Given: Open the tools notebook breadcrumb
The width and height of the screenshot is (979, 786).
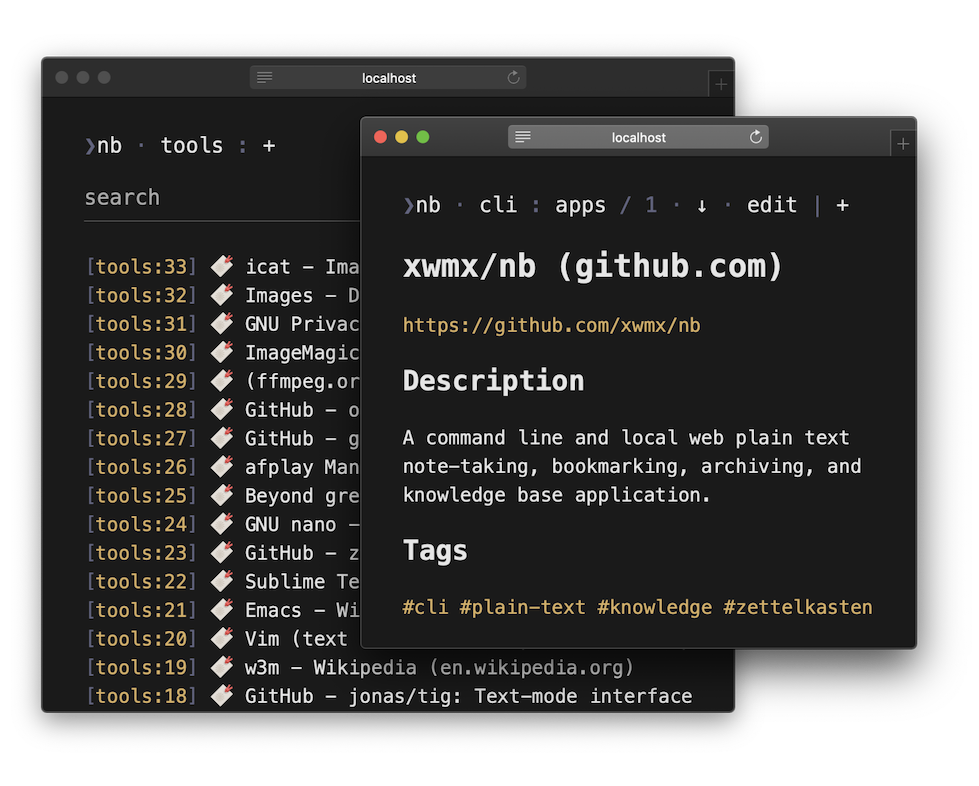Looking at the screenshot, I should point(192,145).
